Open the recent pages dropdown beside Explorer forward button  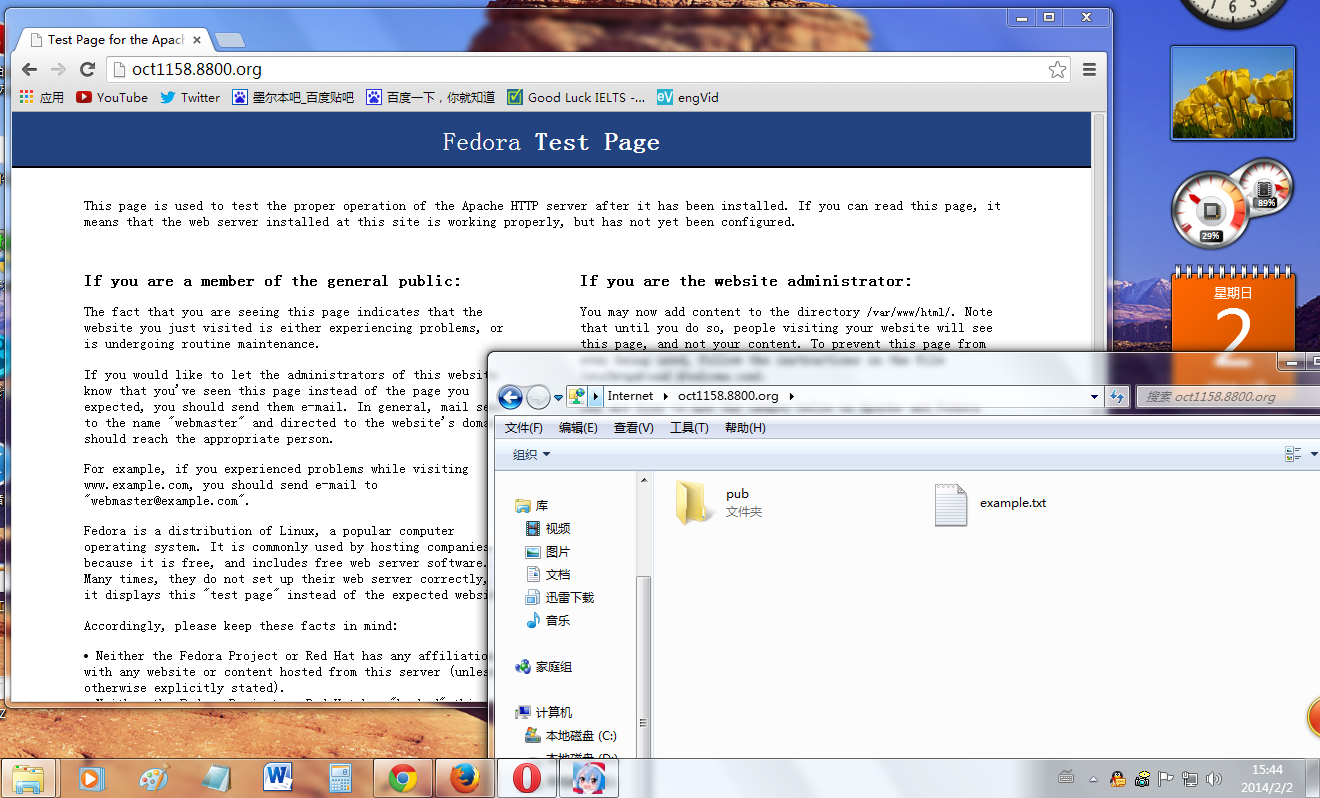pyautogui.click(x=559, y=397)
